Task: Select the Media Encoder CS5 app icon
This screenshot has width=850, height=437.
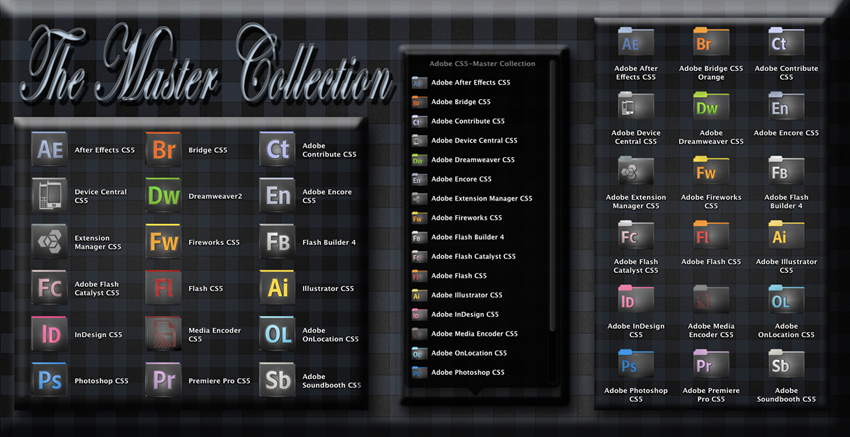Action: (x=163, y=334)
